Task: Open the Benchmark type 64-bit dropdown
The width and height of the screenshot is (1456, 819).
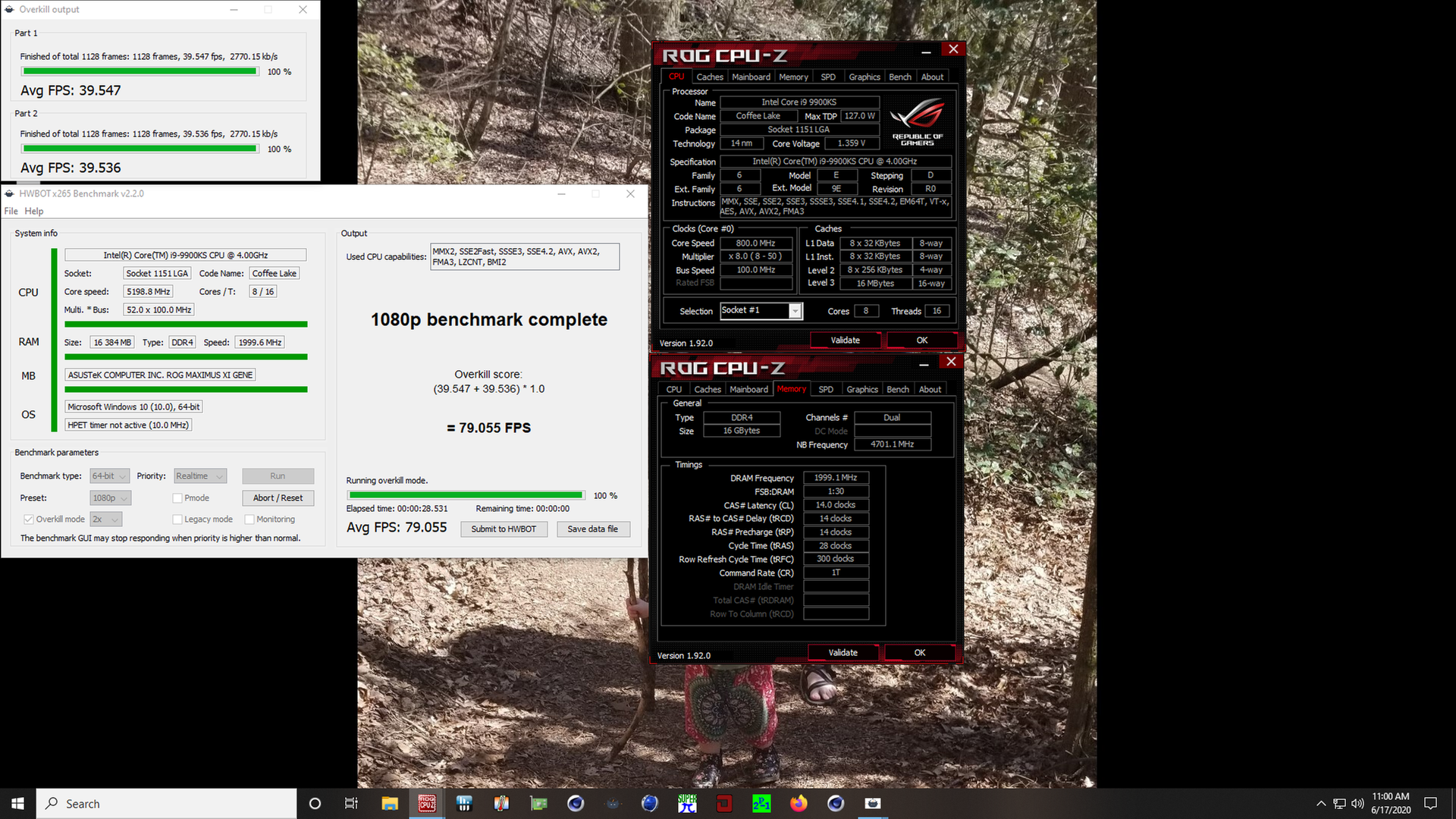Action: coord(110,476)
